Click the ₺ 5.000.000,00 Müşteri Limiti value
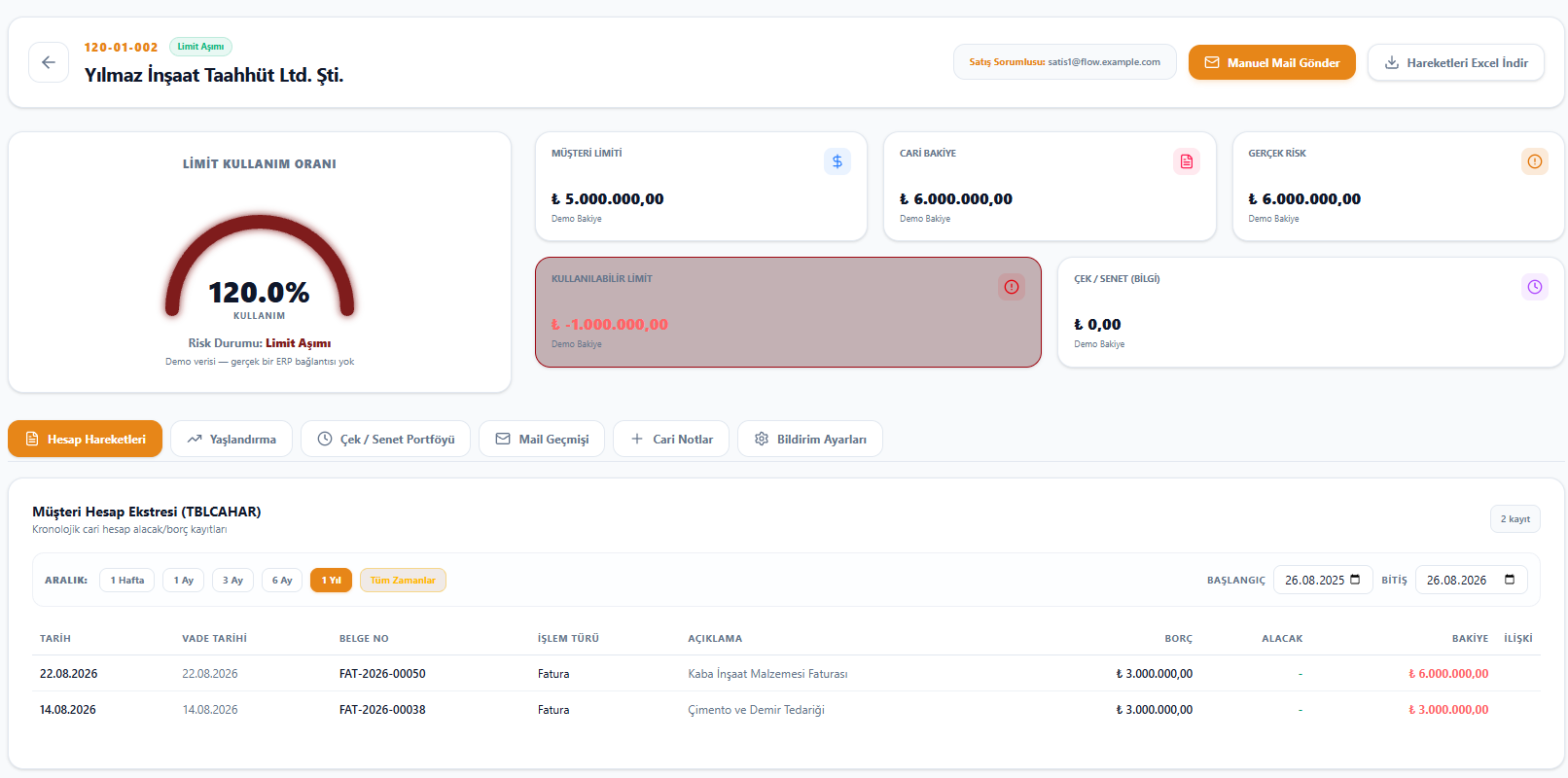Viewport: 1568px width, 778px height. coord(607,198)
